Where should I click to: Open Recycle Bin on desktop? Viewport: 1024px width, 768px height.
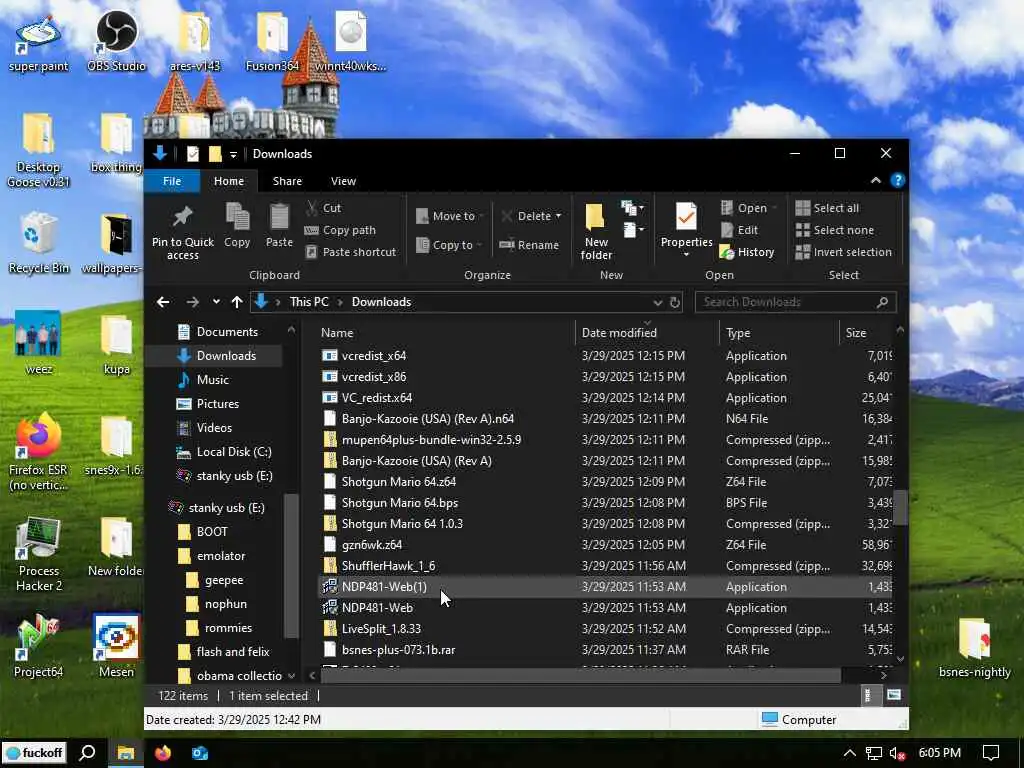click(39, 242)
